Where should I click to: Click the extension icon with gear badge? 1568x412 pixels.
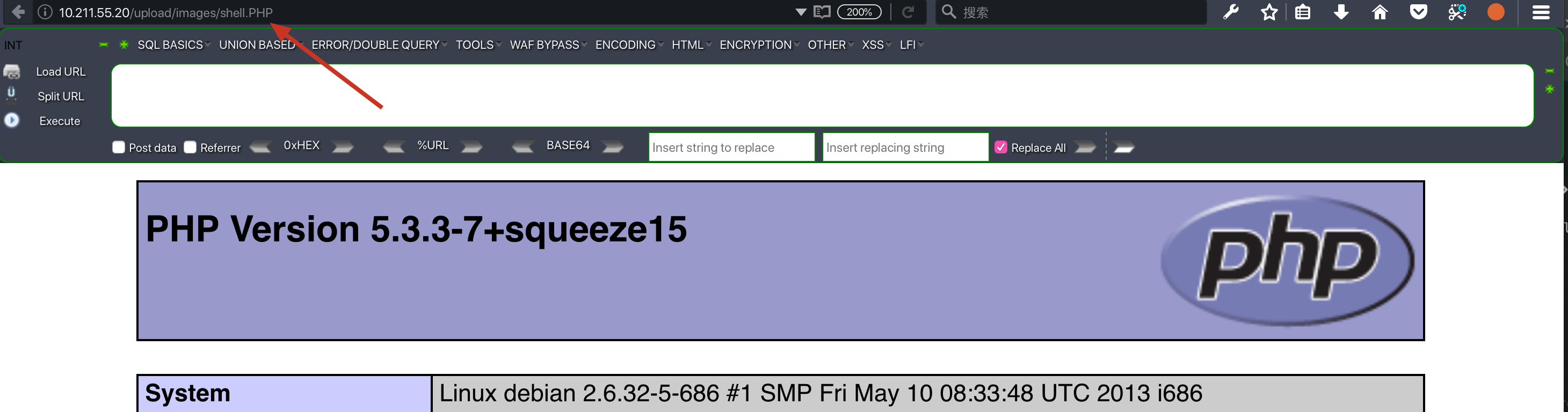1457,12
